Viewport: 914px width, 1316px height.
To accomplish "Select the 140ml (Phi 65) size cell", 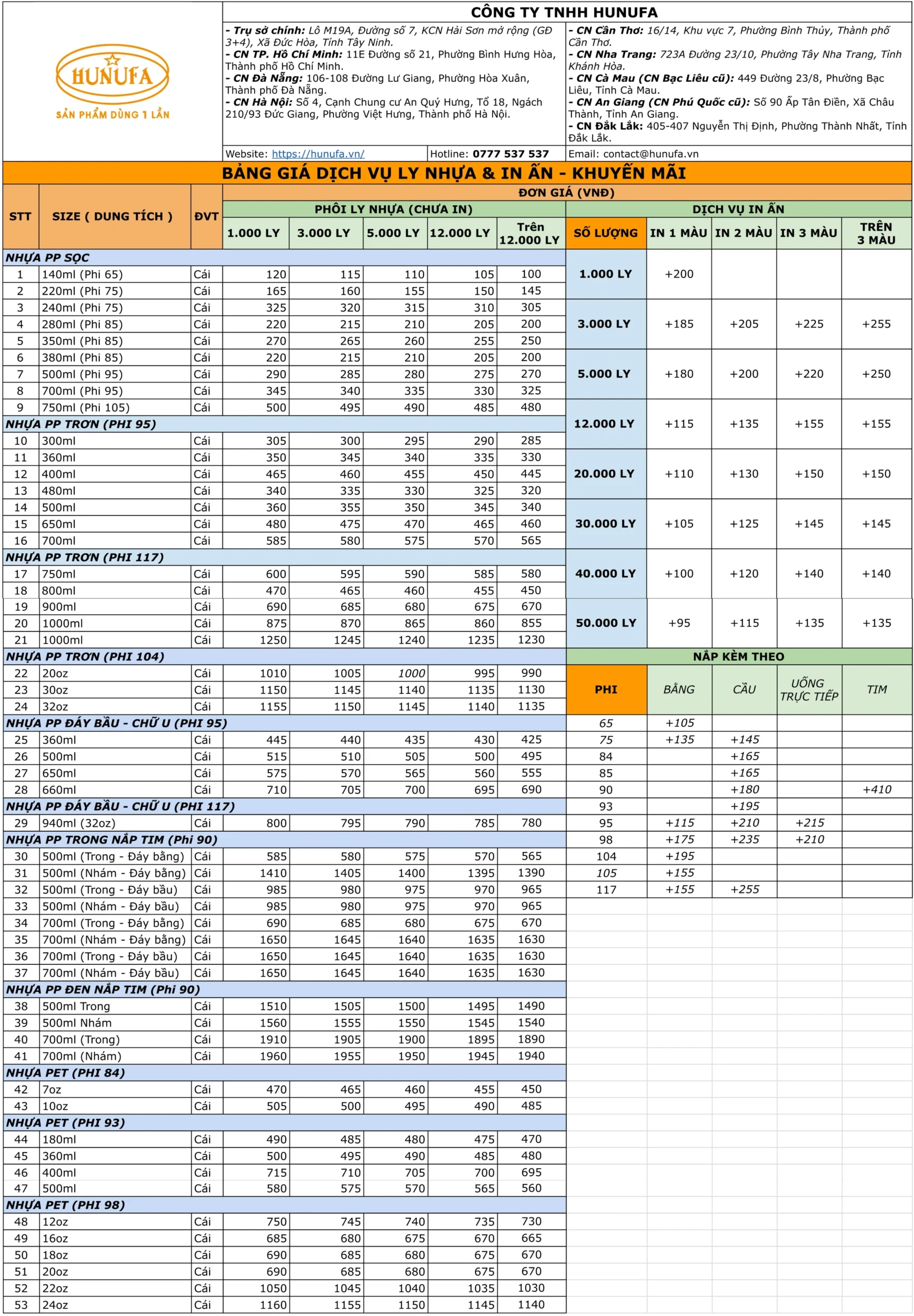I will point(115,275).
